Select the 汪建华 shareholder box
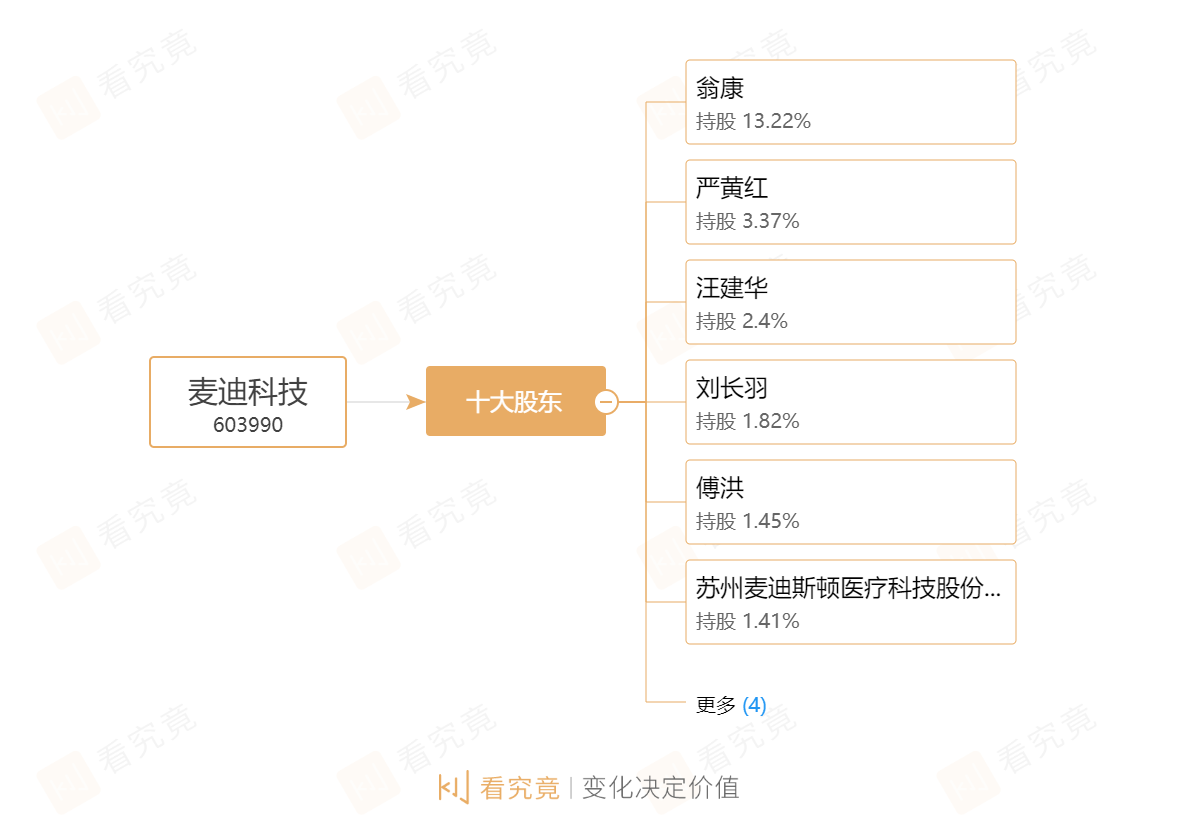 tap(850, 302)
